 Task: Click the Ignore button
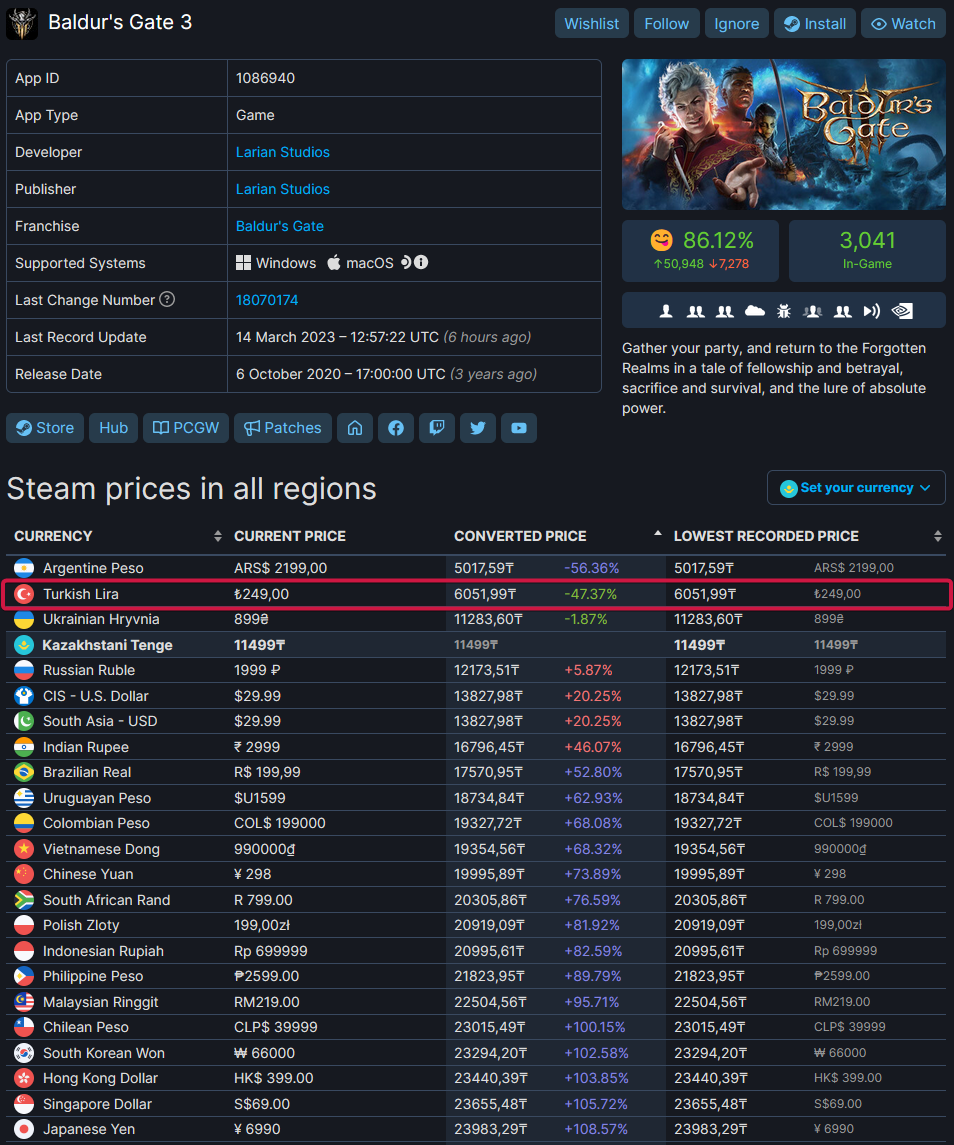click(736, 24)
